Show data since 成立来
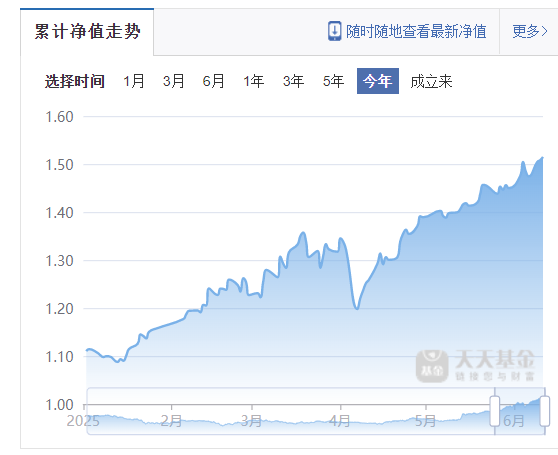558x455 pixels. [431, 81]
